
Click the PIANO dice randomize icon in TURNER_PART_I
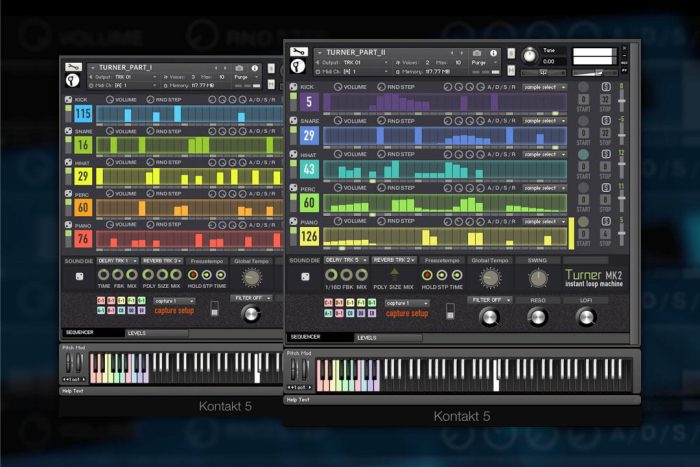tap(68, 225)
